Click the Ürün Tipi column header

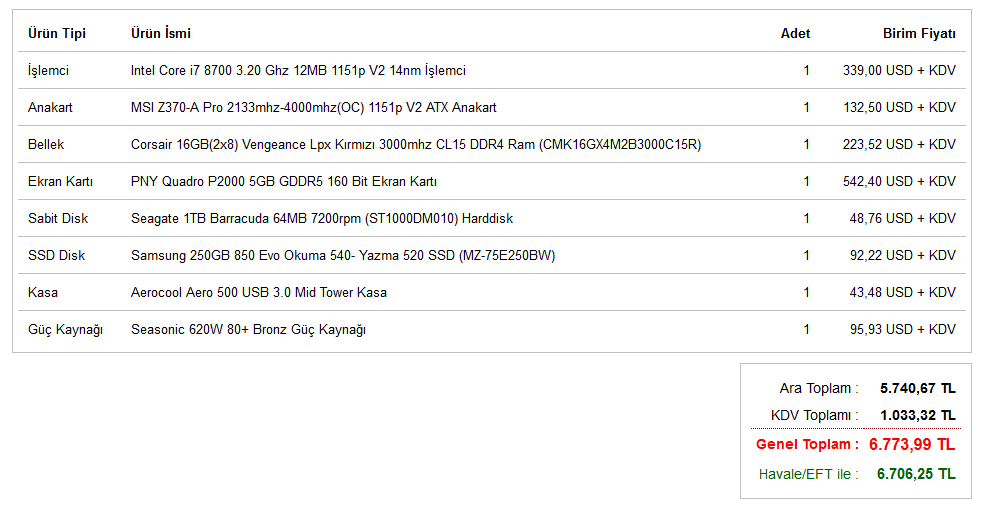coord(57,34)
